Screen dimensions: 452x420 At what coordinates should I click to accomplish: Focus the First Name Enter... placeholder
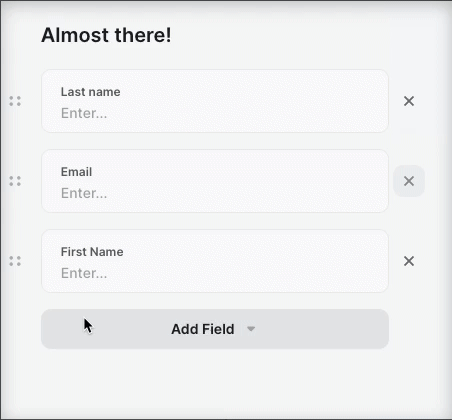pyautogui.click(x=84, y=273)
